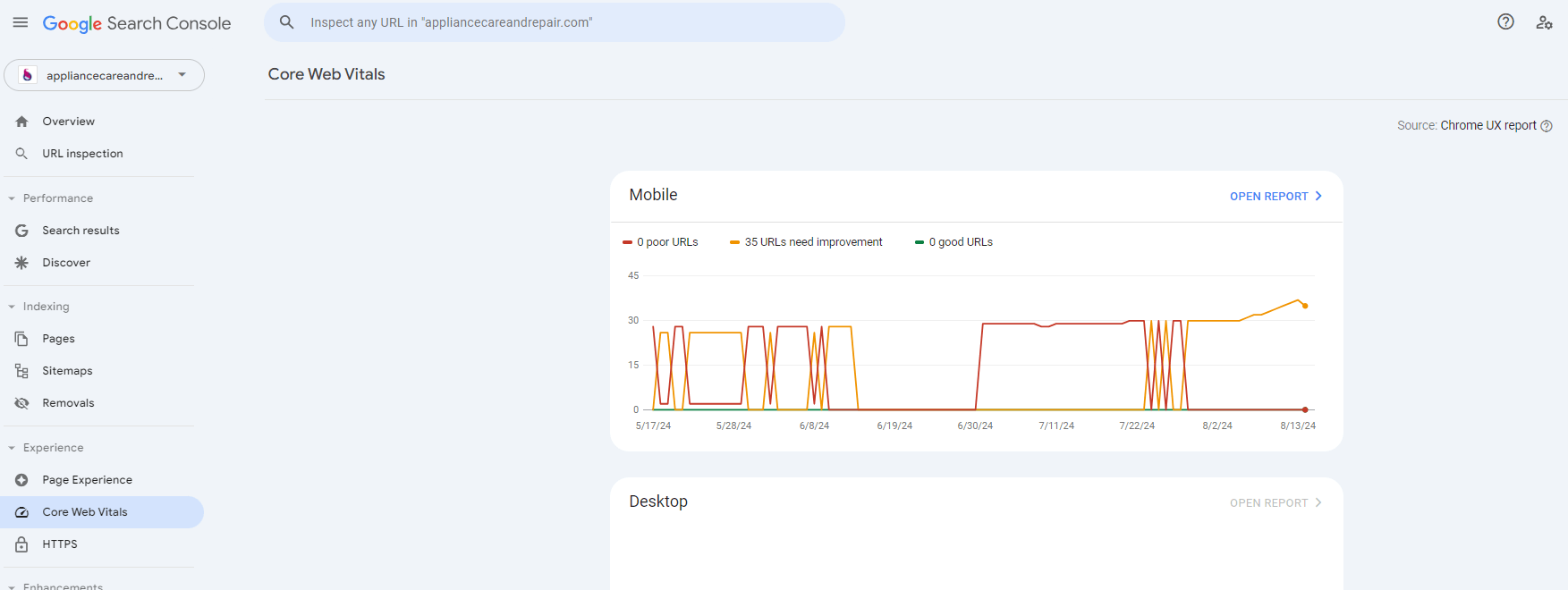Collapse the Indexing section

(12, 307)
